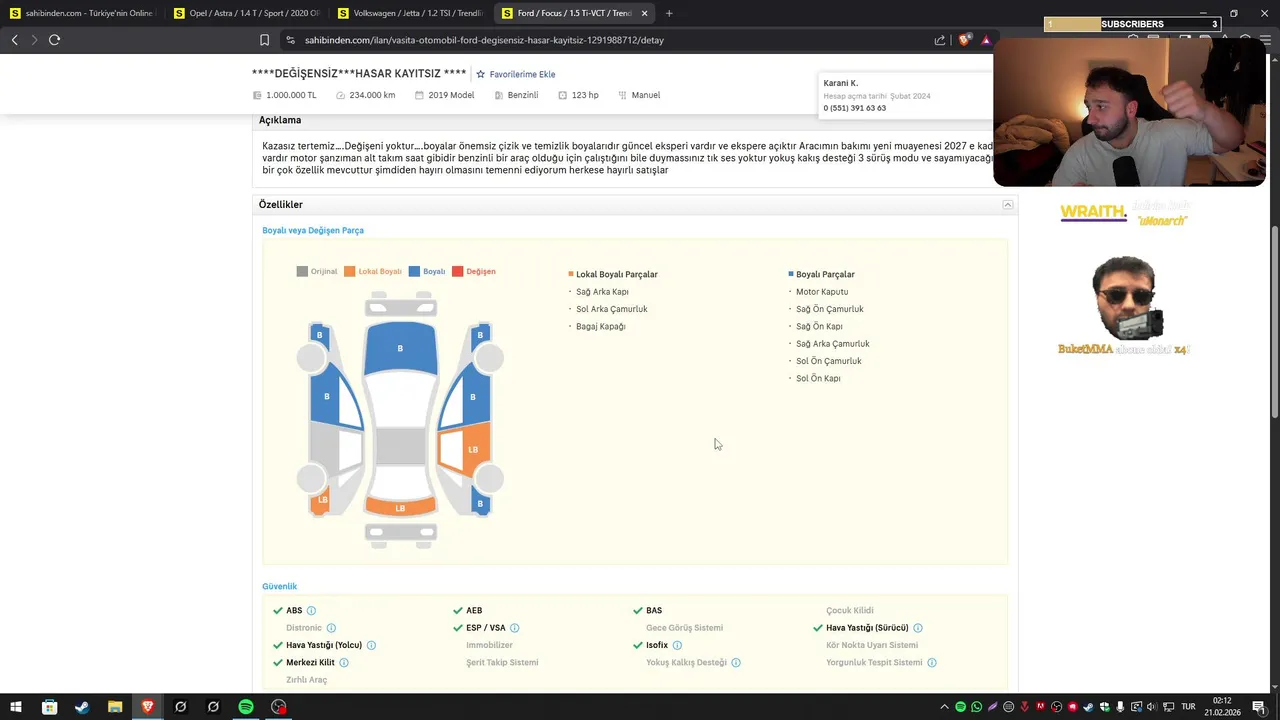Viewport: 1280px width, 720px height.
Task: Click the 234.000 km mileage value
Action: click(372, 95)
